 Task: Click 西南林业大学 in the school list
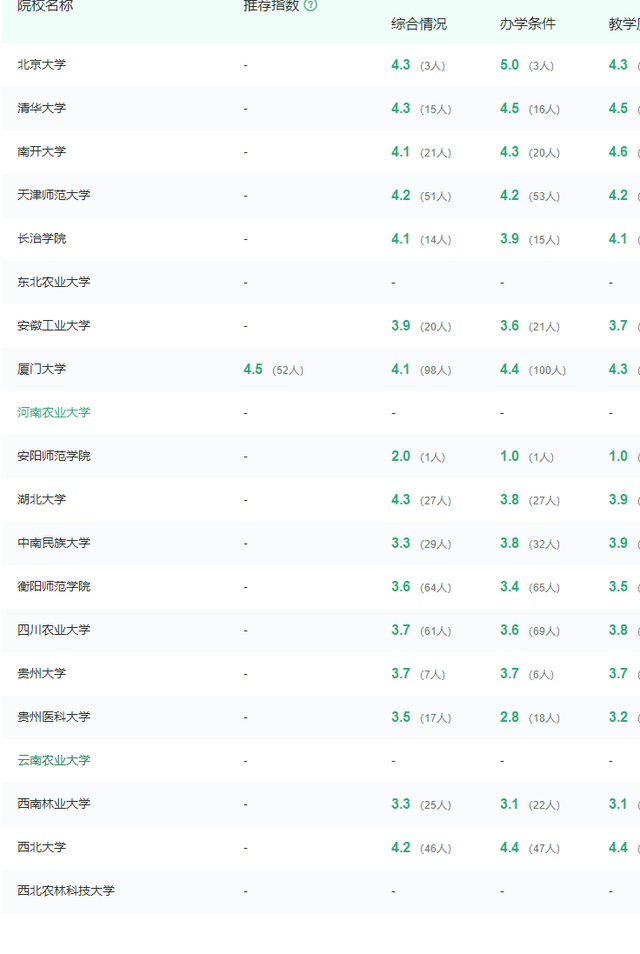coord(54,804)
